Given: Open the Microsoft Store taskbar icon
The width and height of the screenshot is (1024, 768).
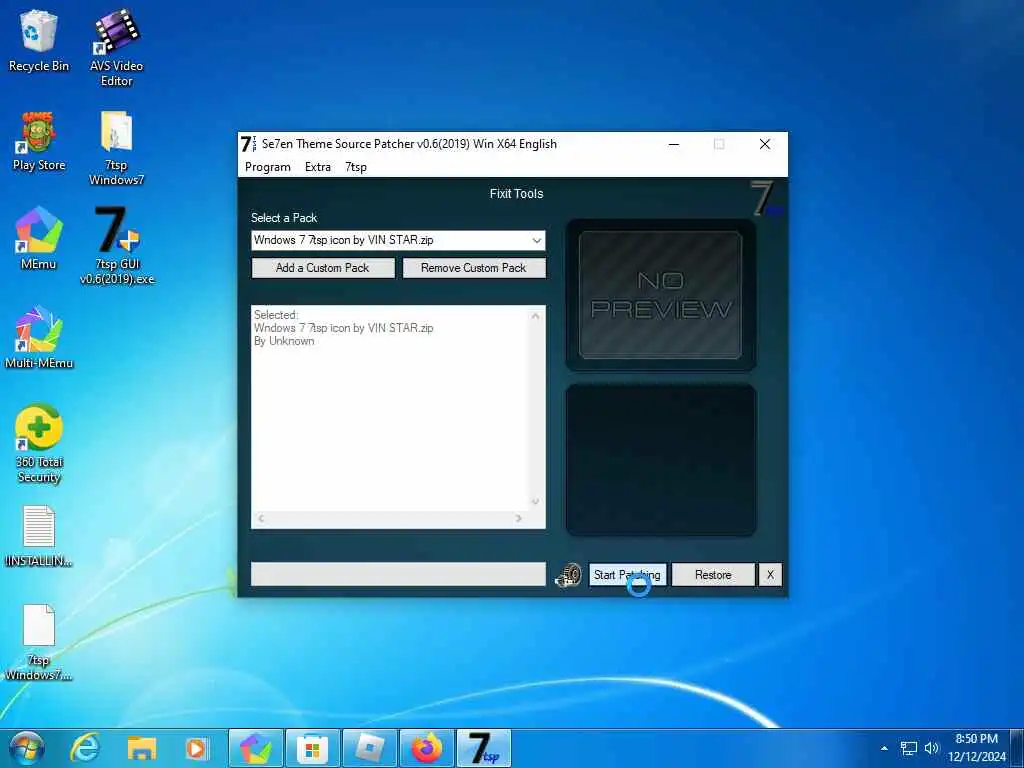Looking at the screenshot, I should tap(312, 748).
